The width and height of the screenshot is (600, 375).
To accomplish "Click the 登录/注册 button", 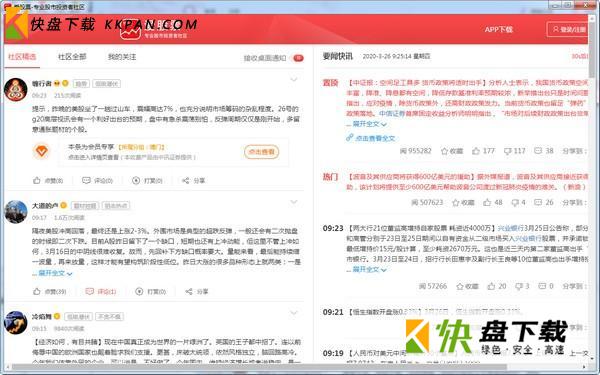I will coord(568,29).
